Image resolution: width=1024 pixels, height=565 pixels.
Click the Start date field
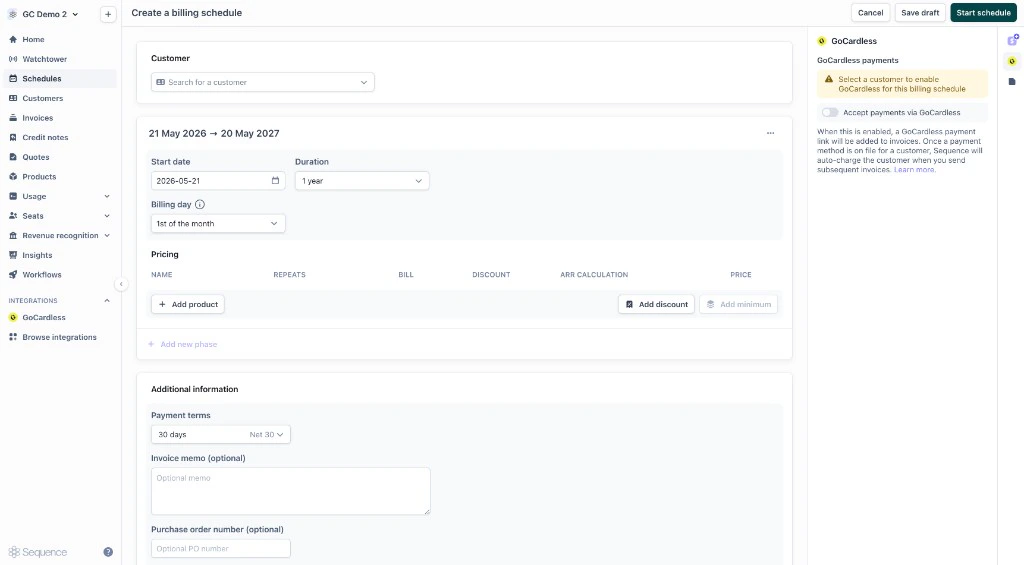pyautogui.click(x=218, y=181)
